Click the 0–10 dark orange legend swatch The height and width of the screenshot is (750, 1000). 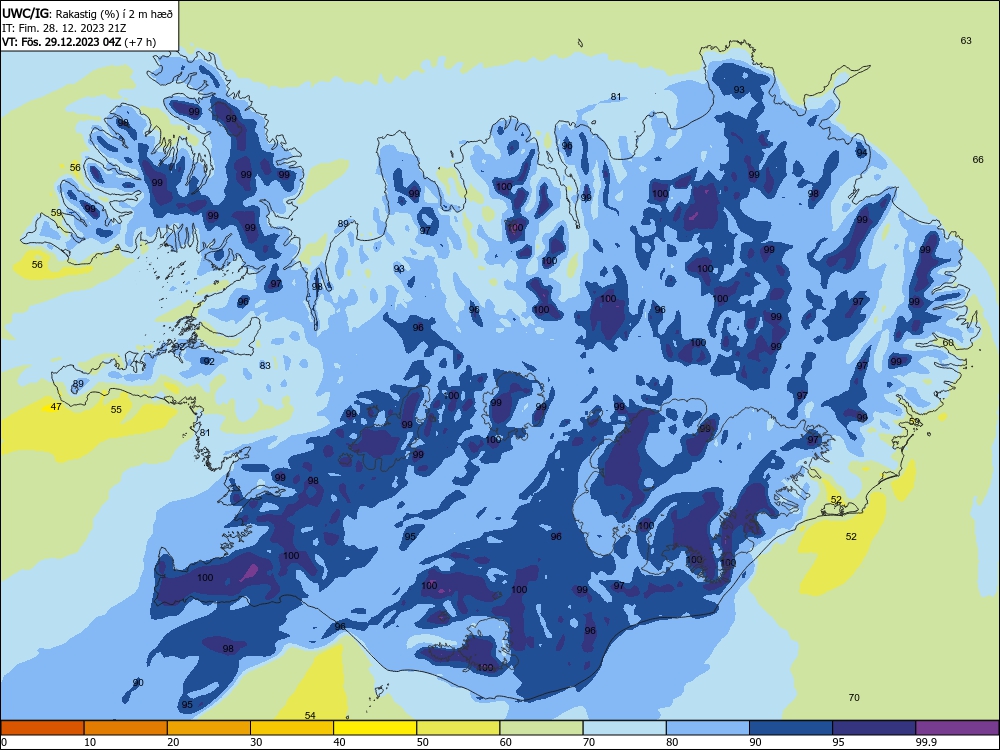coord(42,728)
